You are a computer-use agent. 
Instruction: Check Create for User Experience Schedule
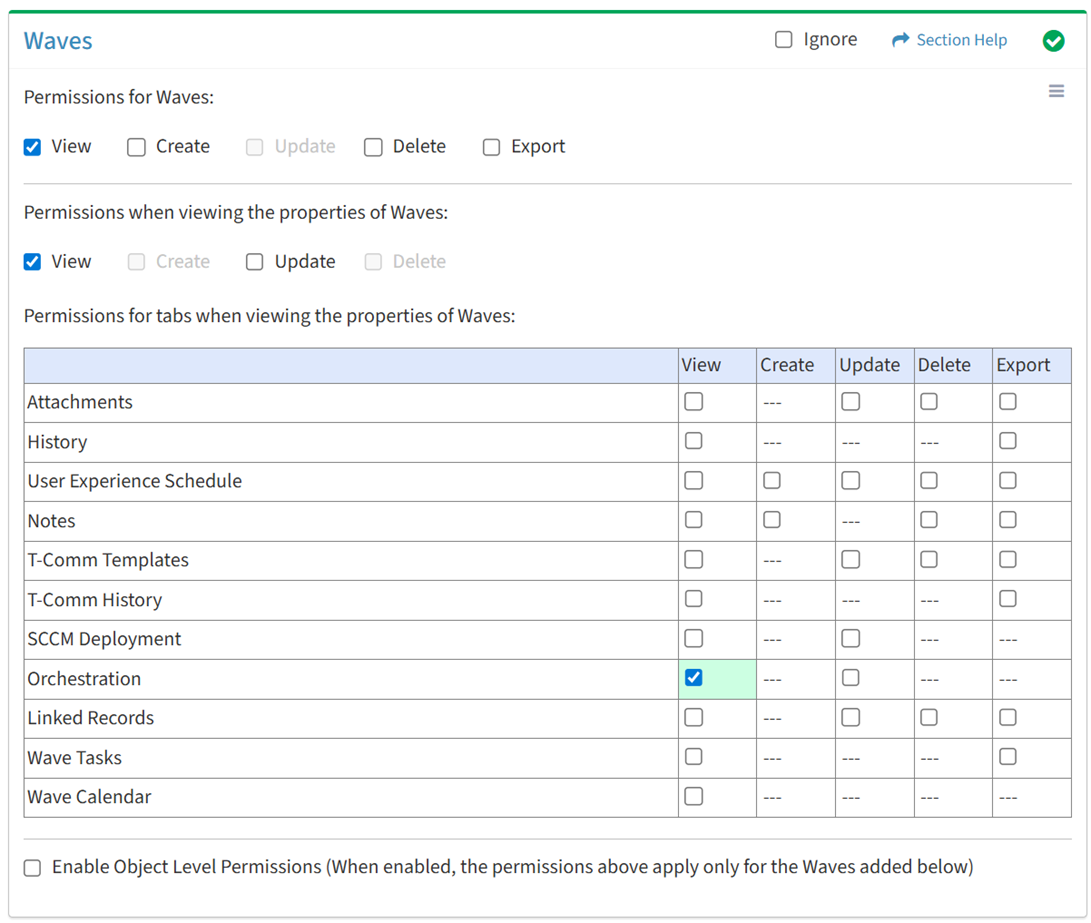click(772, 481)
